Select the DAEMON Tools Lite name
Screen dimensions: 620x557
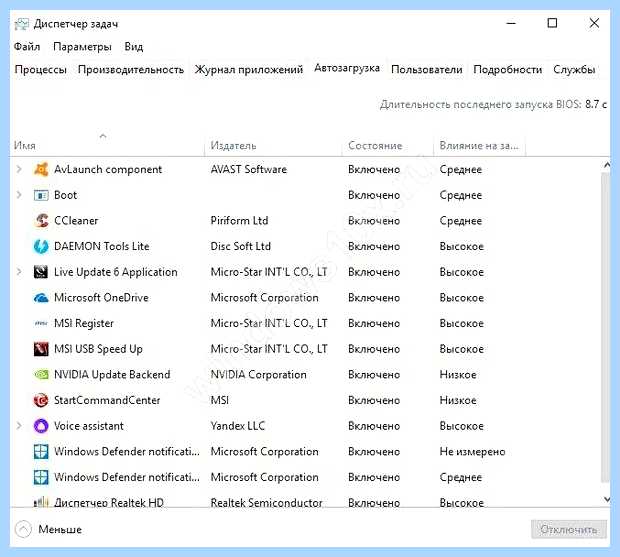tap(102, 246)
